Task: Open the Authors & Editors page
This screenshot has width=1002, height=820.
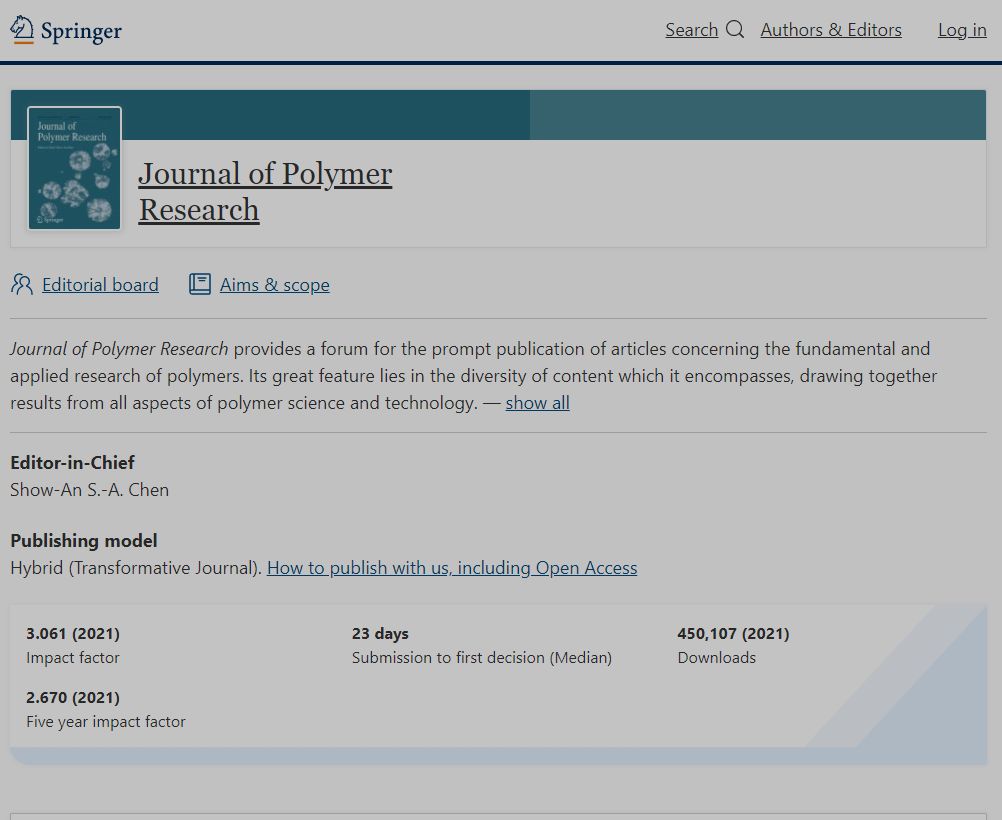Action: [x=831, y=30]
